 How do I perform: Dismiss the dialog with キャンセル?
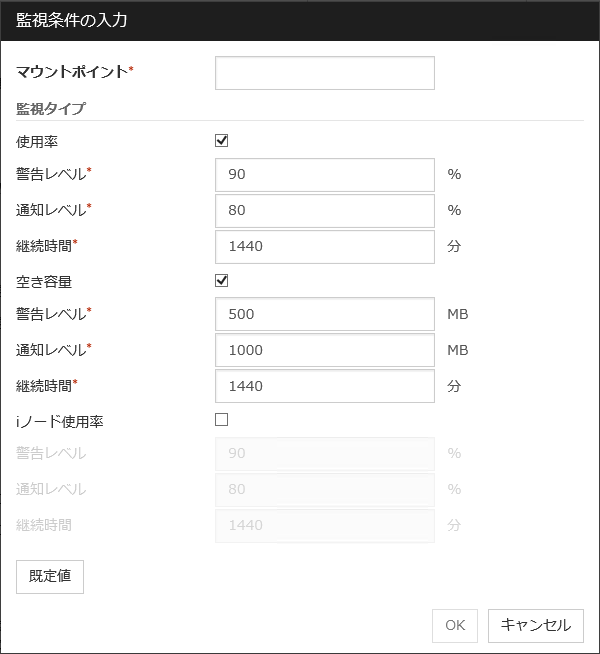(535, 626)
